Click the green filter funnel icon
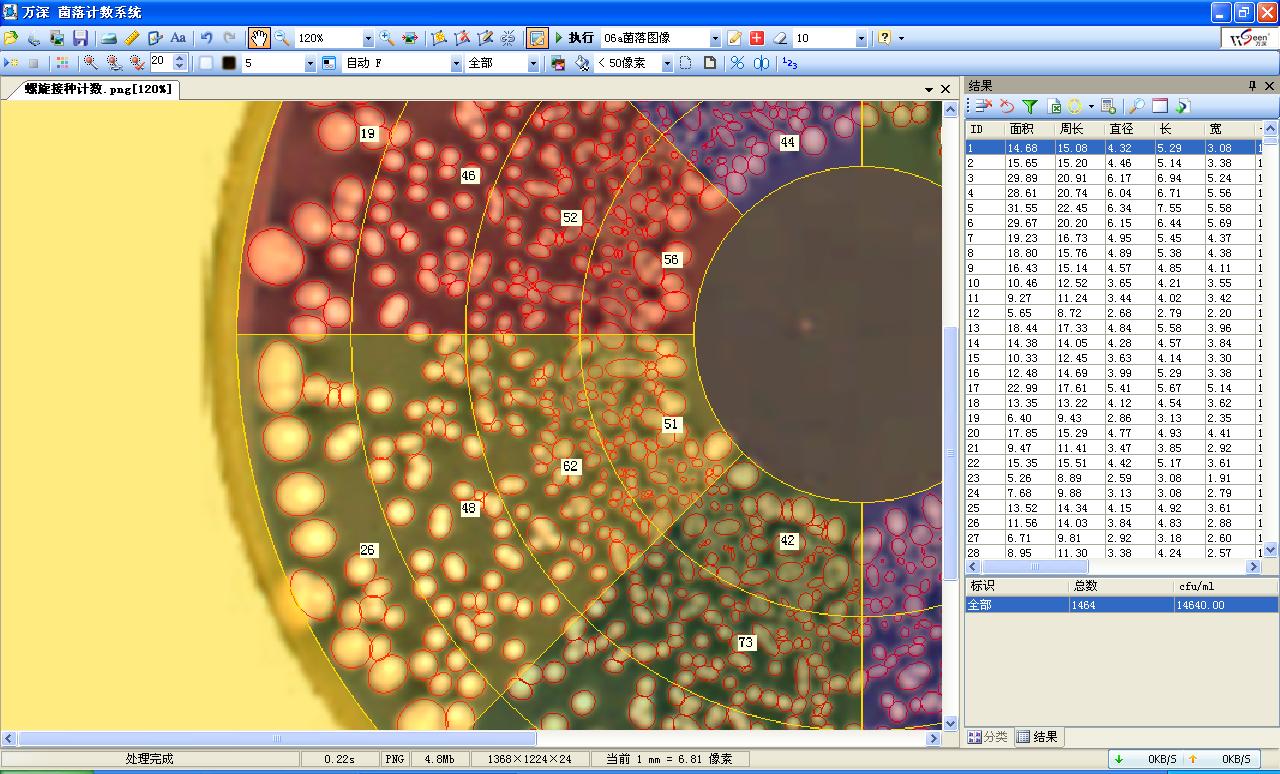The image size is (1280, 774). pyautogui.click(x=1030, y=106)
